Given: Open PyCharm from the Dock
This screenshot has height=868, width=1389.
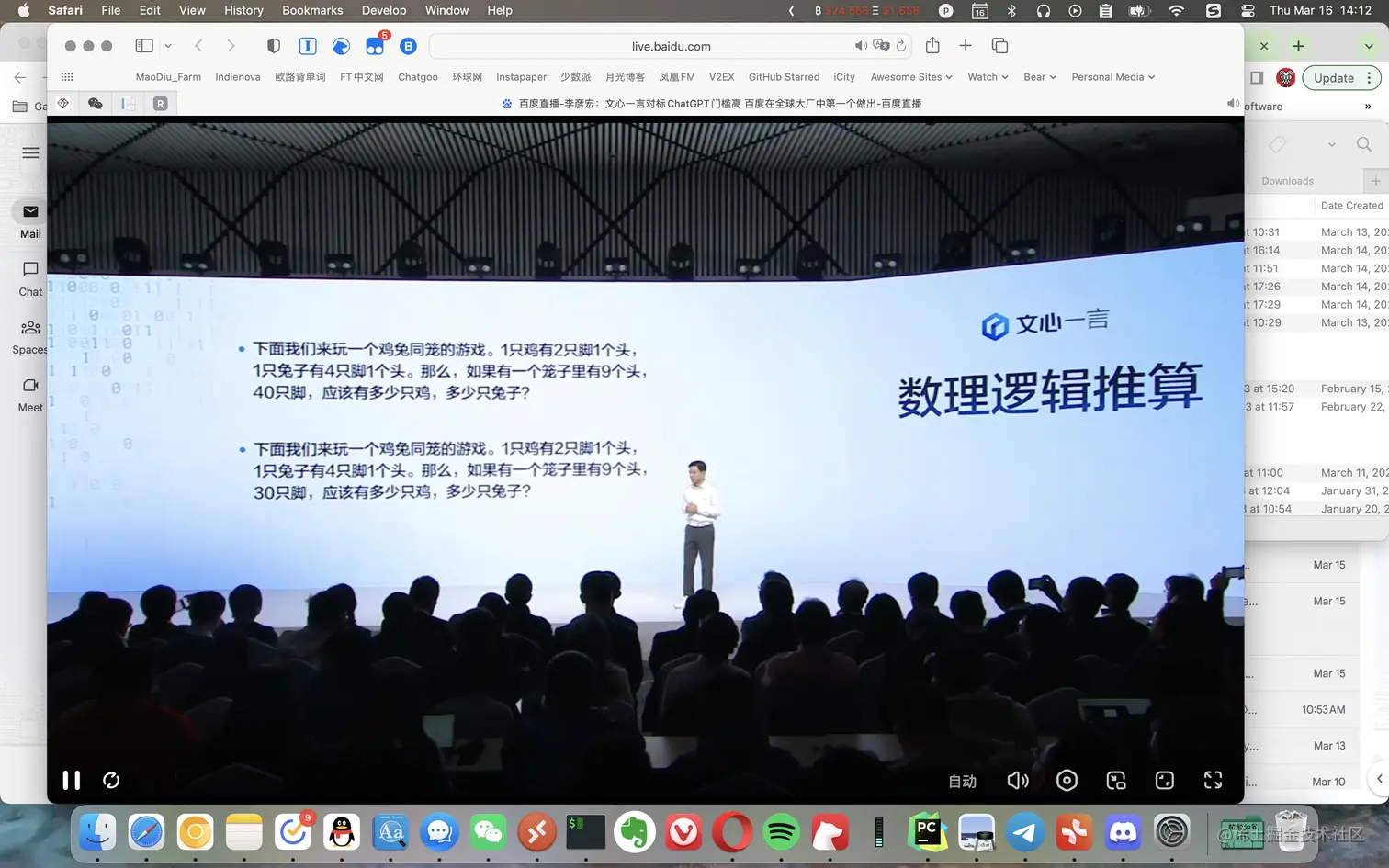Looking at the screenshot, I should pos(928,832).
